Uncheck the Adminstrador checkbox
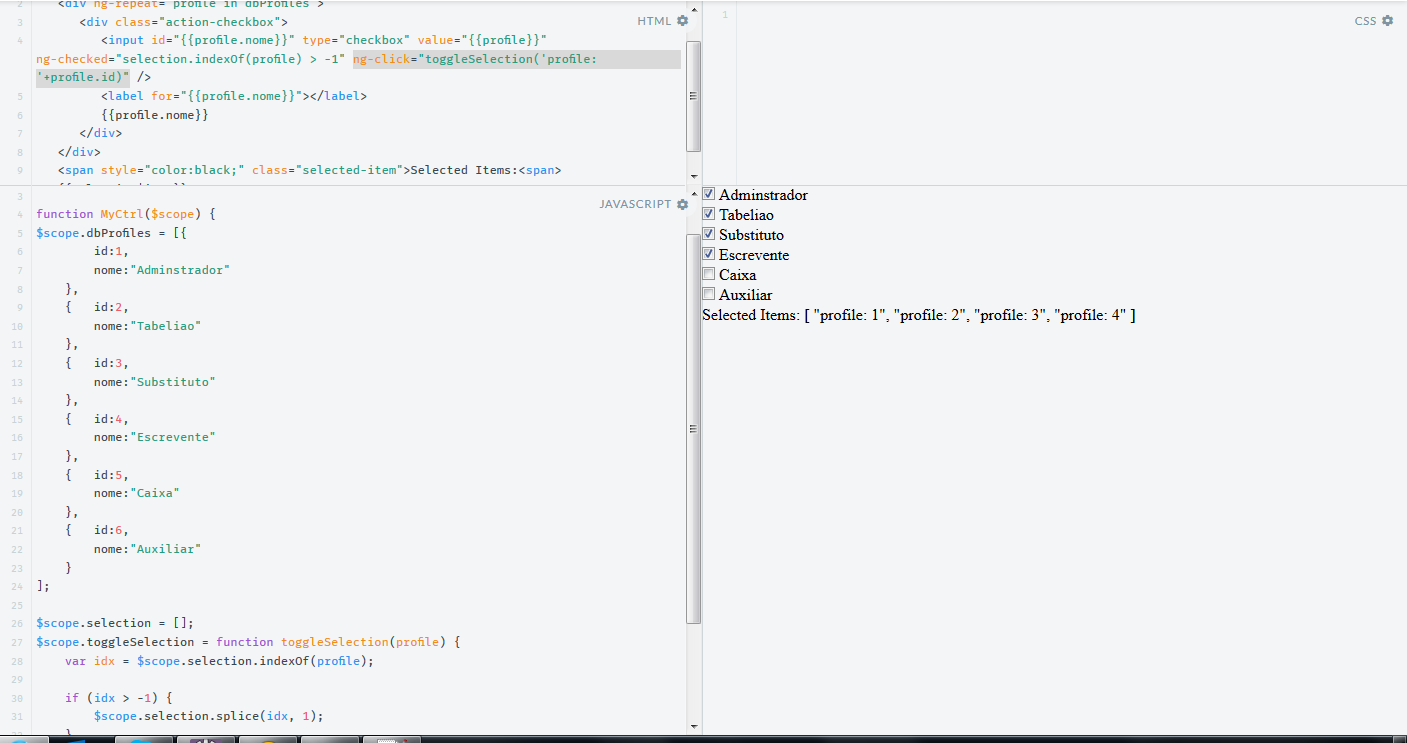Image resolution: width=1407 pixels, height=743 pixels. point(709,194)
